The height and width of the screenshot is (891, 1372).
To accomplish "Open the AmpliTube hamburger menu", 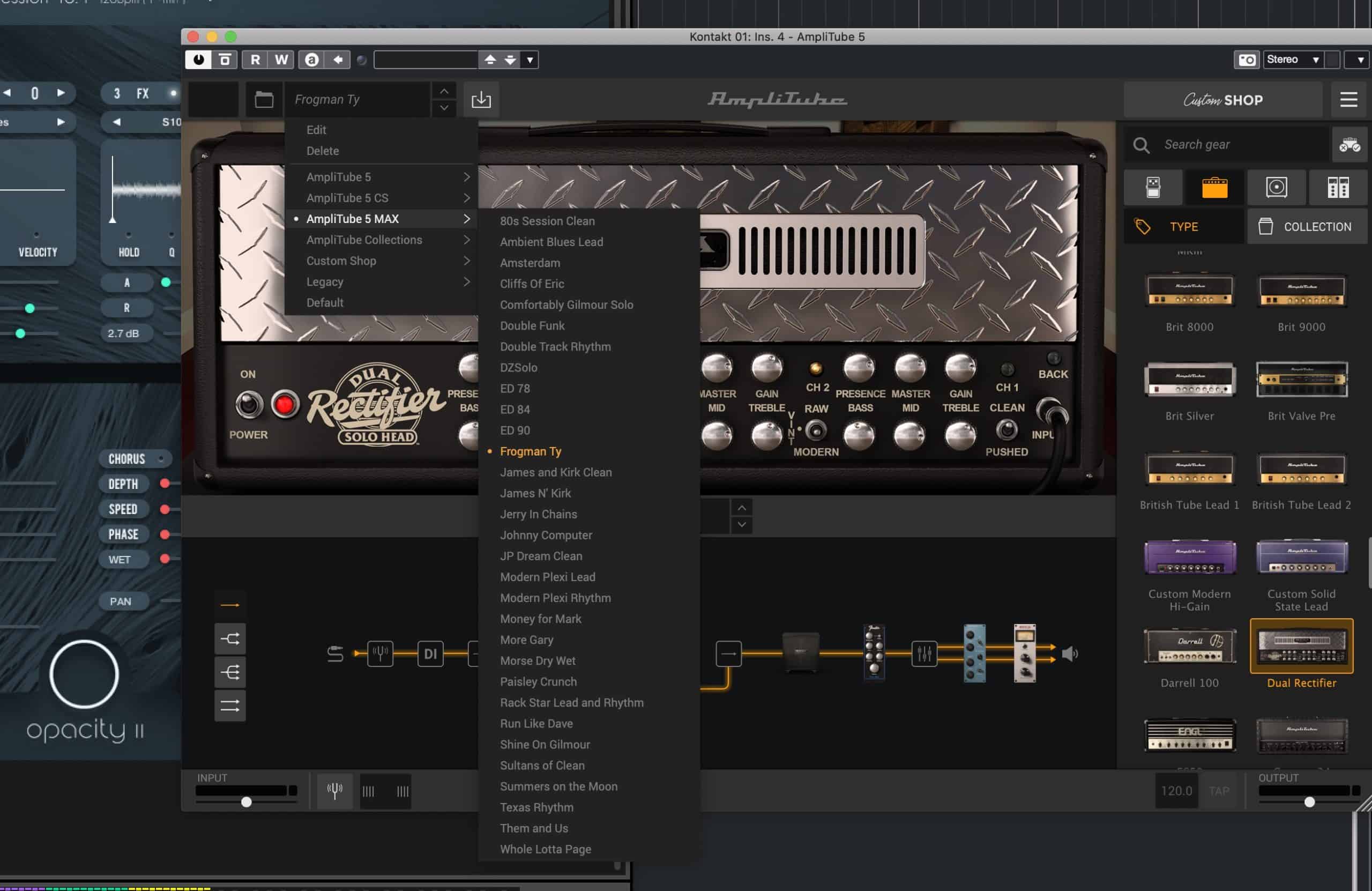I will coord(1348,100).
